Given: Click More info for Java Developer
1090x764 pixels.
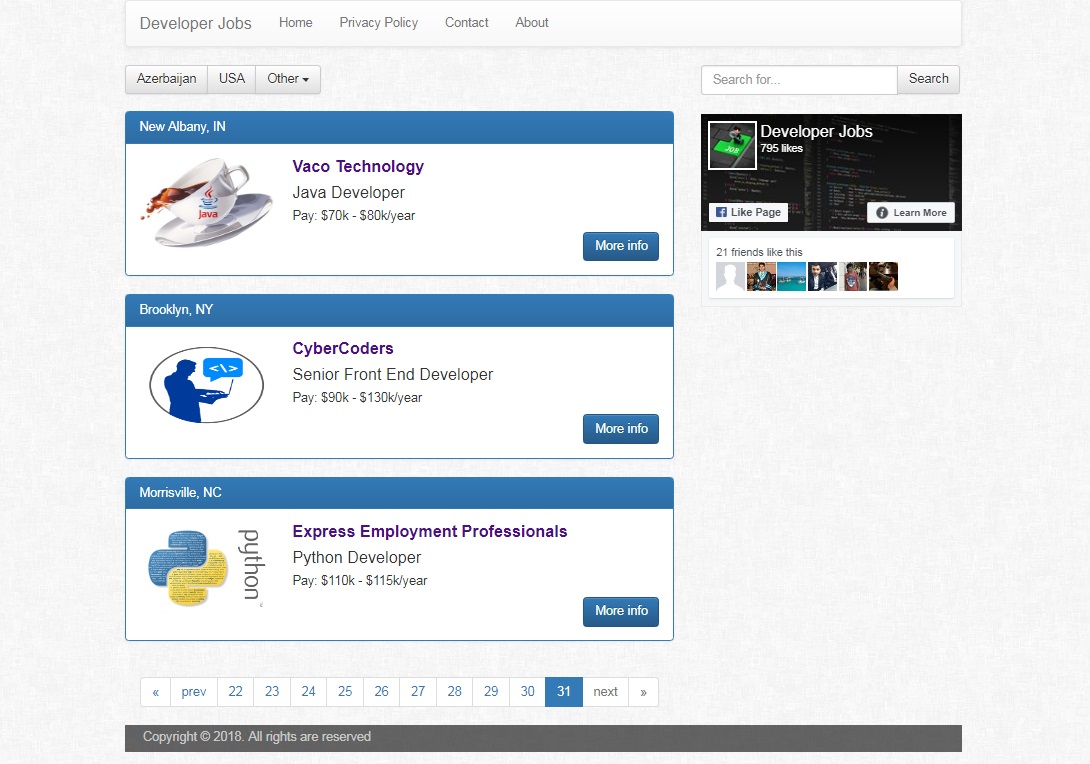Looking at the screenshot, I should 621,246.
